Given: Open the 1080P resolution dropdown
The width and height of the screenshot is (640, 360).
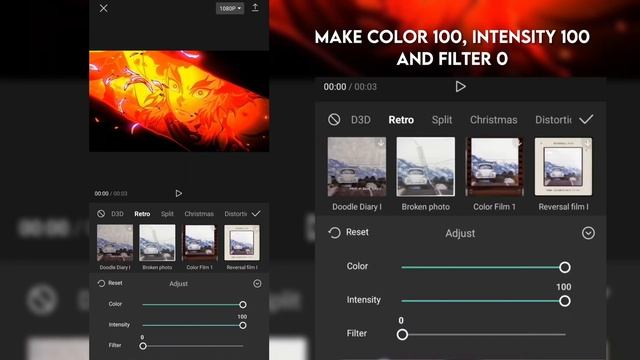Looking at the screenshot, I should (x=230, y=8).
